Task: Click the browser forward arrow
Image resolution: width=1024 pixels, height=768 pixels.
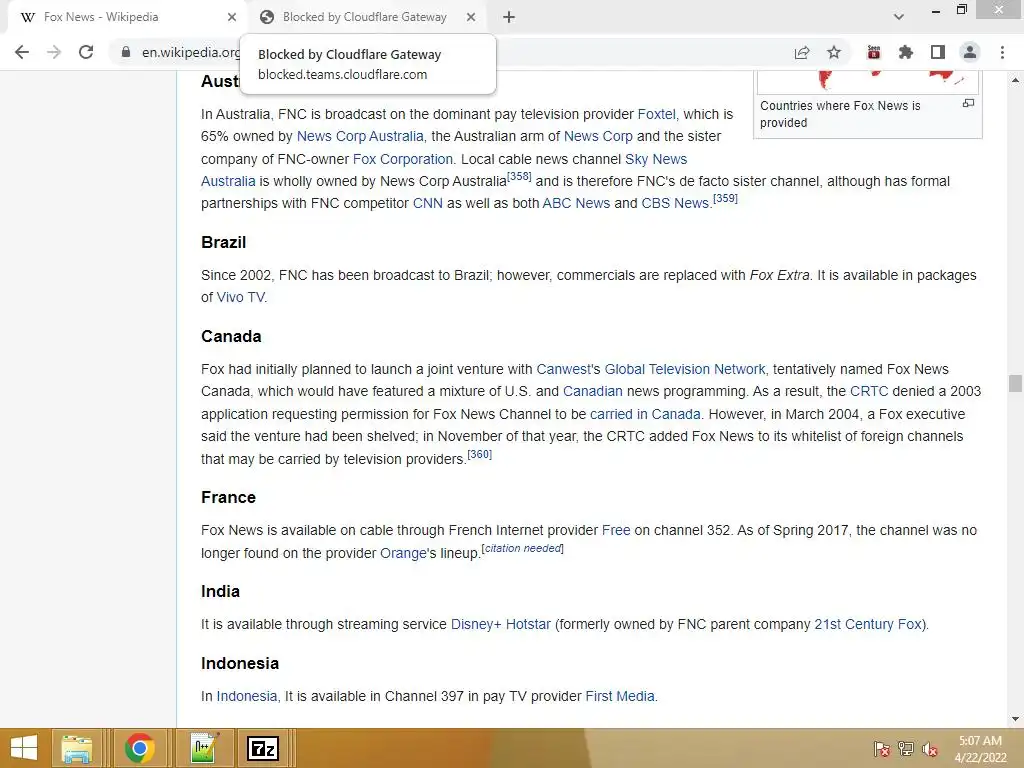Action: coord(54,52)
